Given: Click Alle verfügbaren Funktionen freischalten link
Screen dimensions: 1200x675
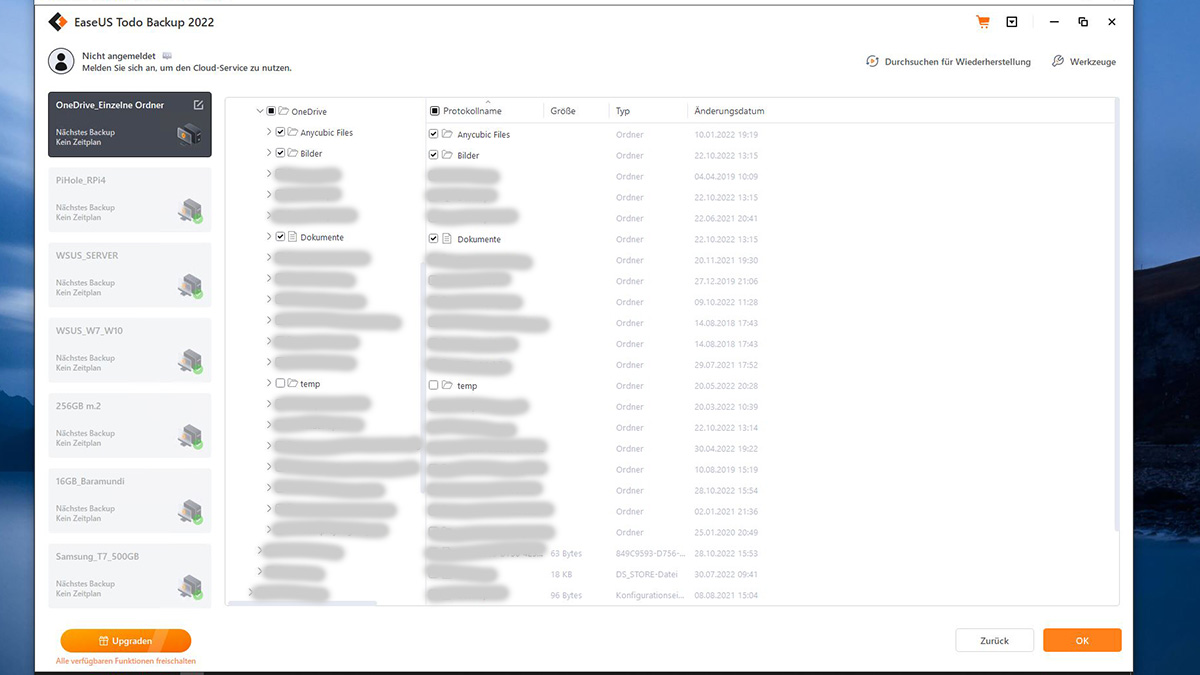Looking at the screenshot, I should 126,661.
